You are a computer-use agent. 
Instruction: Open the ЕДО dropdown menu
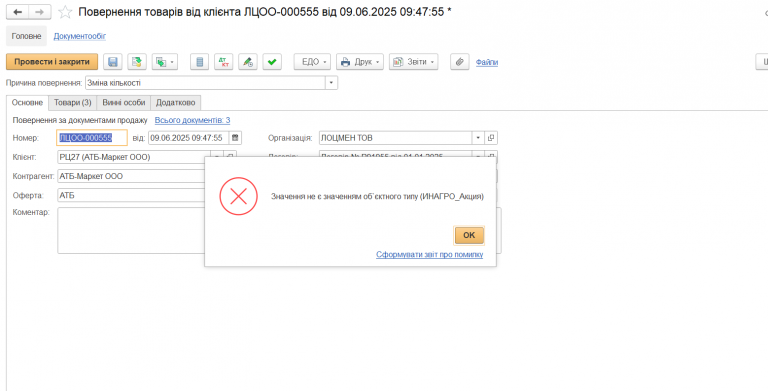point(312,62)
